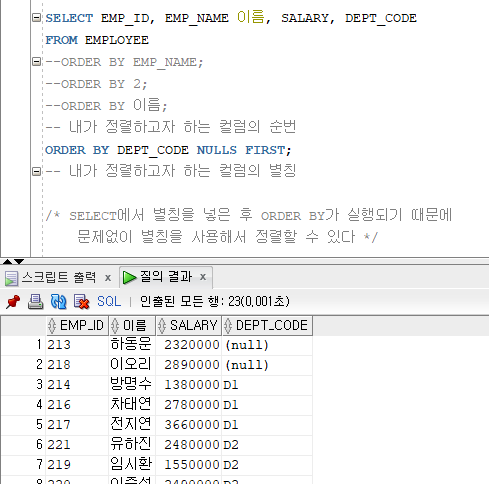Click the fetched rows status text 23(0.001초)

click(x=259, y=302)
